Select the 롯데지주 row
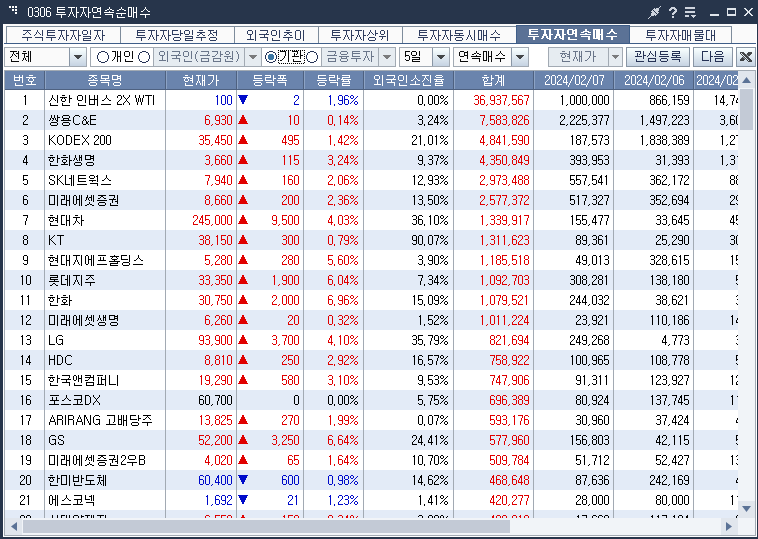The image size is (758, 539). 371,280
